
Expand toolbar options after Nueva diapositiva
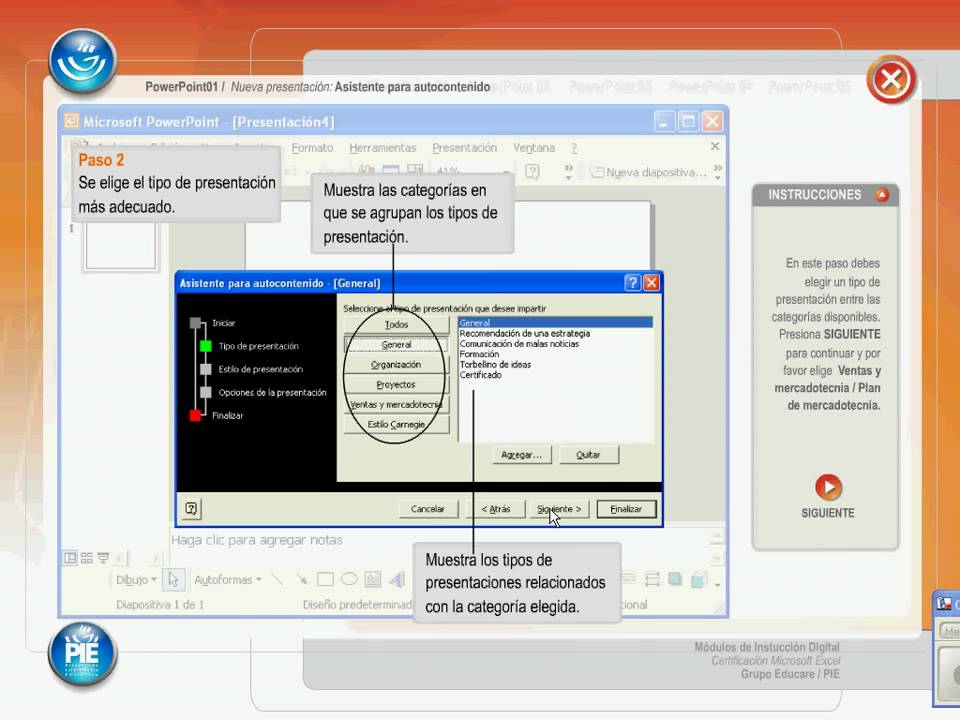point(718,172)
